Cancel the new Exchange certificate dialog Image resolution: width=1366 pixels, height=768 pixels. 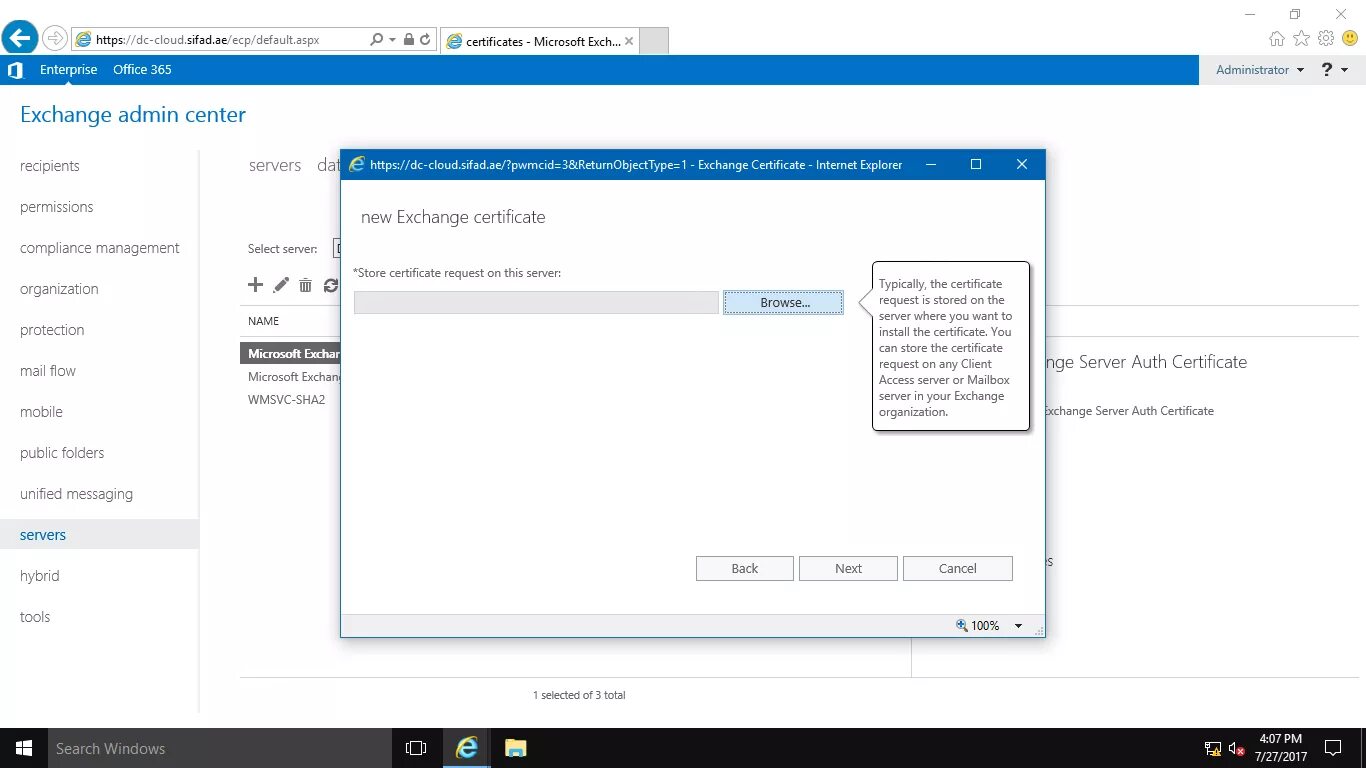[x=957, y=568]
